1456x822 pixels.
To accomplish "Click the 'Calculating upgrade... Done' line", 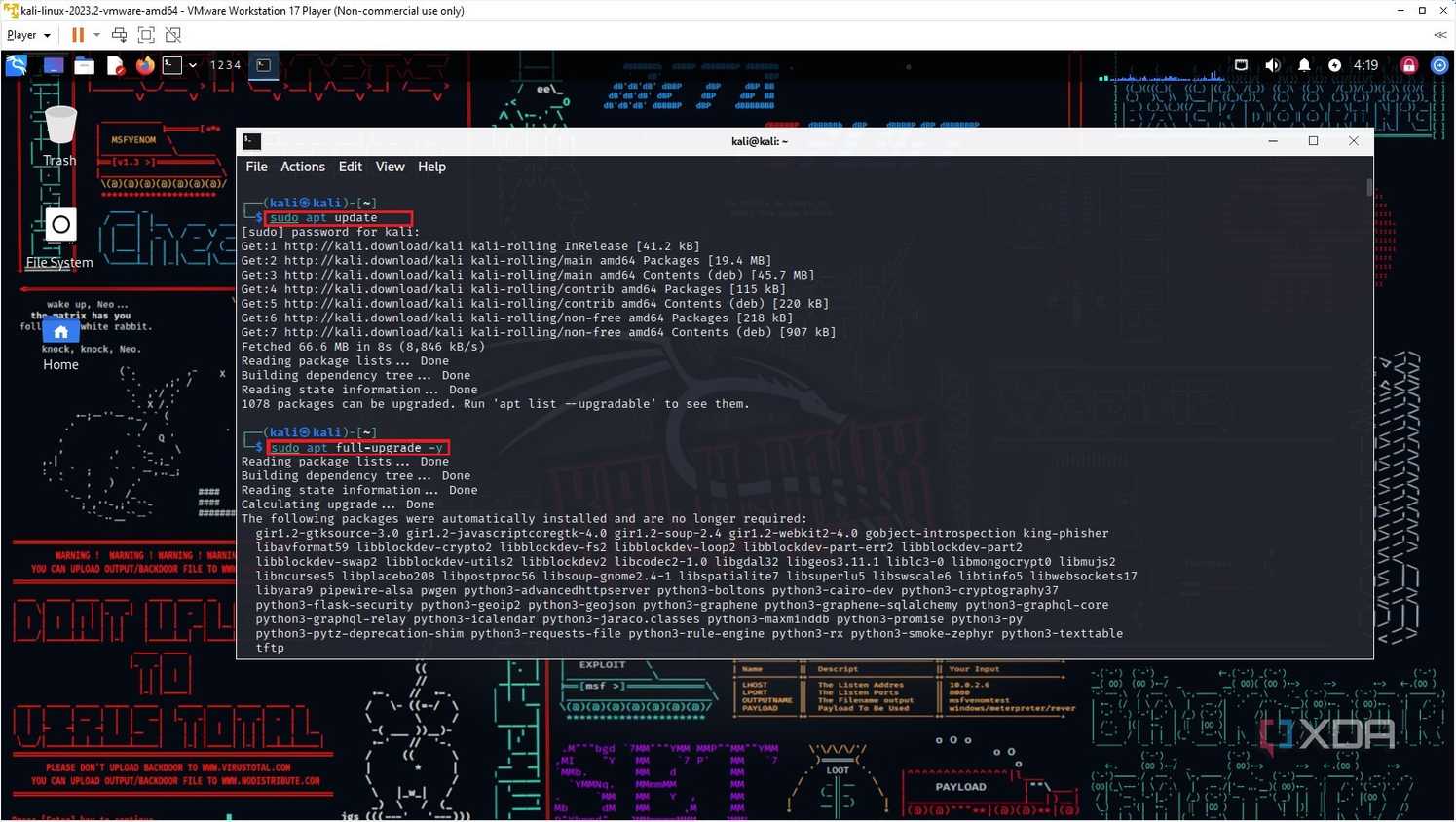I will click(338, 504).
